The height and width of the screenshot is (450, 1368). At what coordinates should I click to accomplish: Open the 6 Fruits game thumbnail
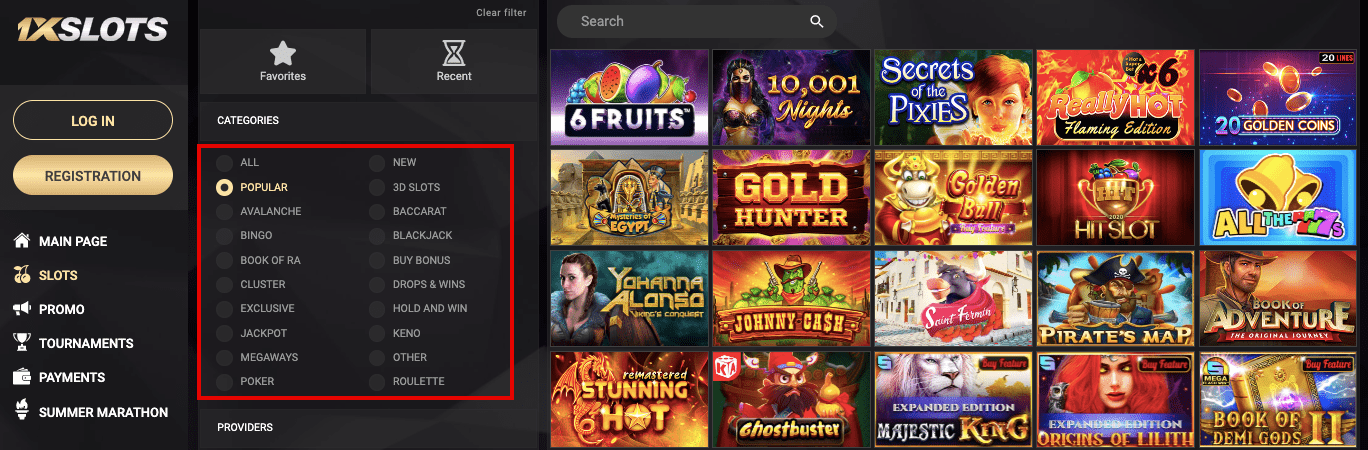(x=630, y=97)
